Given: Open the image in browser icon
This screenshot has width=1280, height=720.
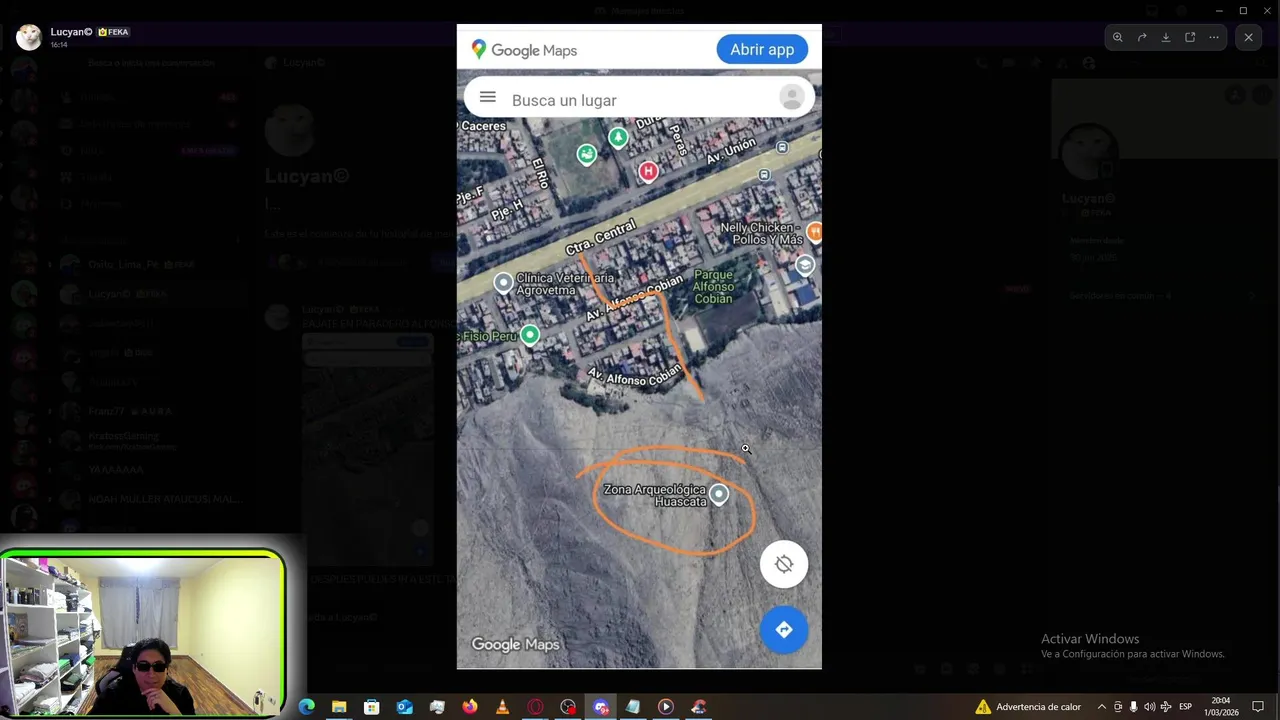Looking at the screenshot, I should (1190, 37).
